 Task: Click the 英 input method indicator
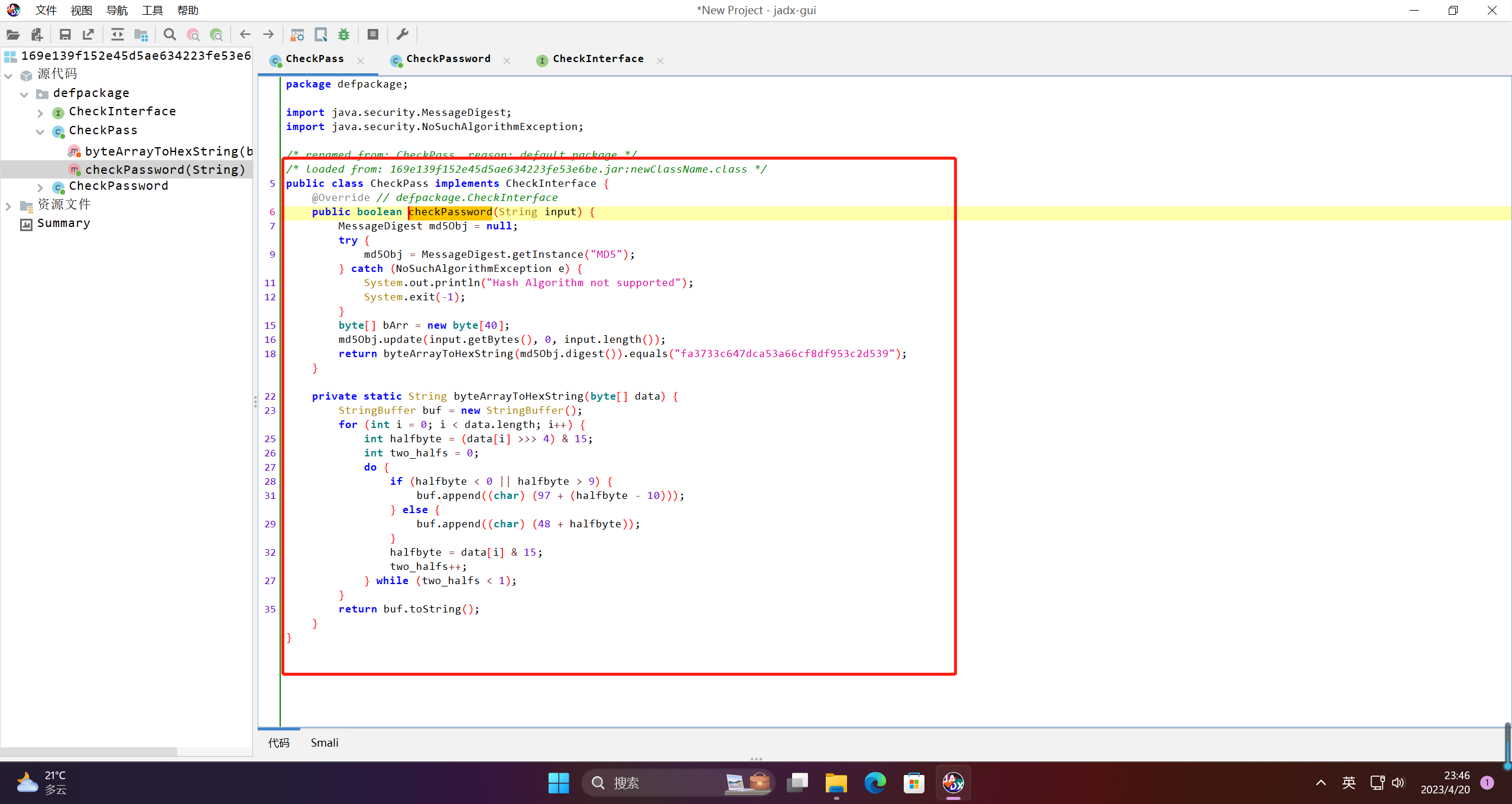pos(1348,783)
